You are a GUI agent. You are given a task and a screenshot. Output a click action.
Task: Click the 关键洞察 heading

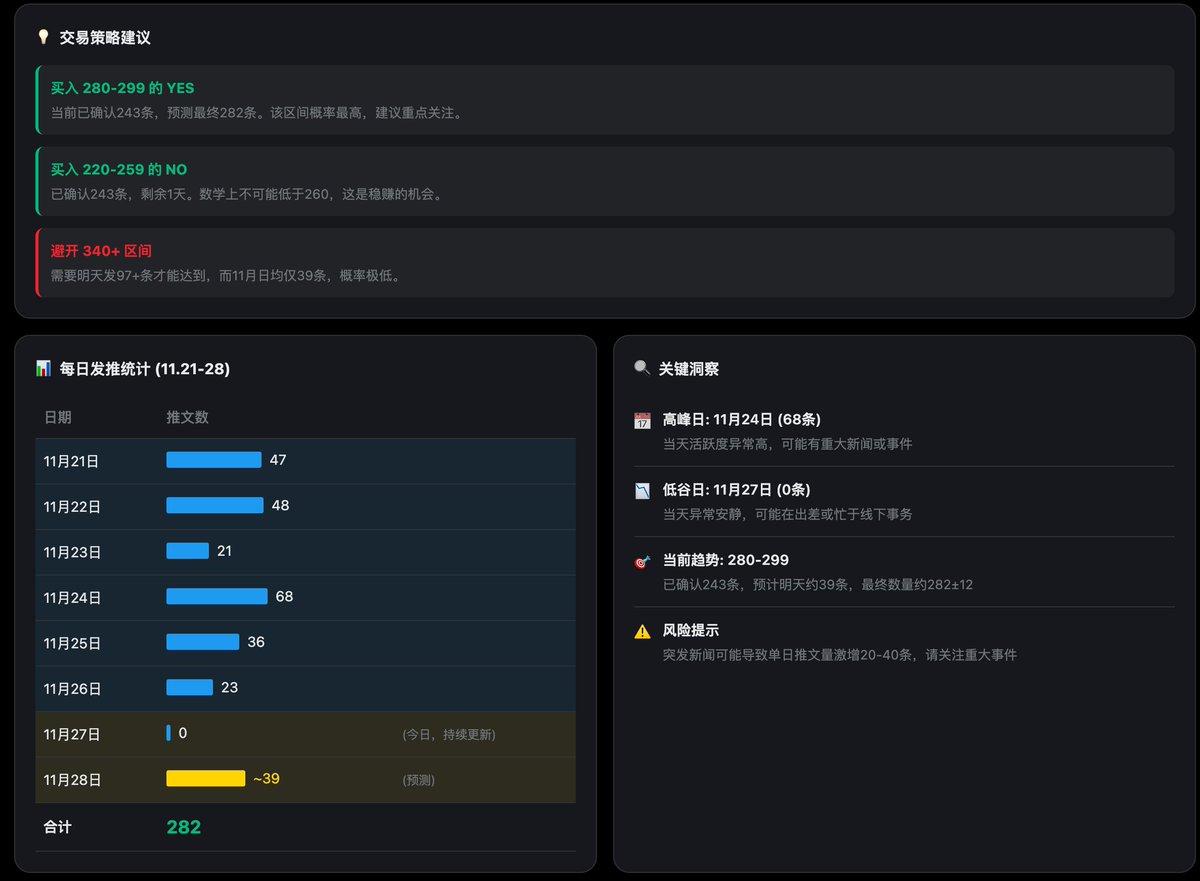[x=689, y=369]
